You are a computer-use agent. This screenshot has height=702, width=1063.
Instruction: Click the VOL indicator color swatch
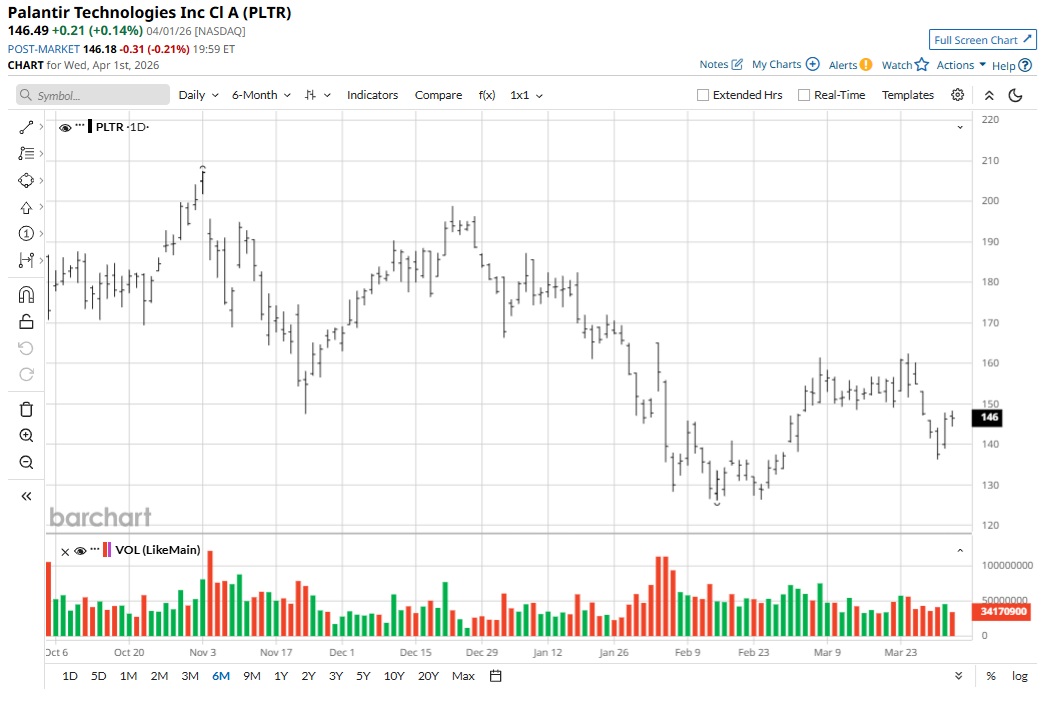[x=106, y=550]
